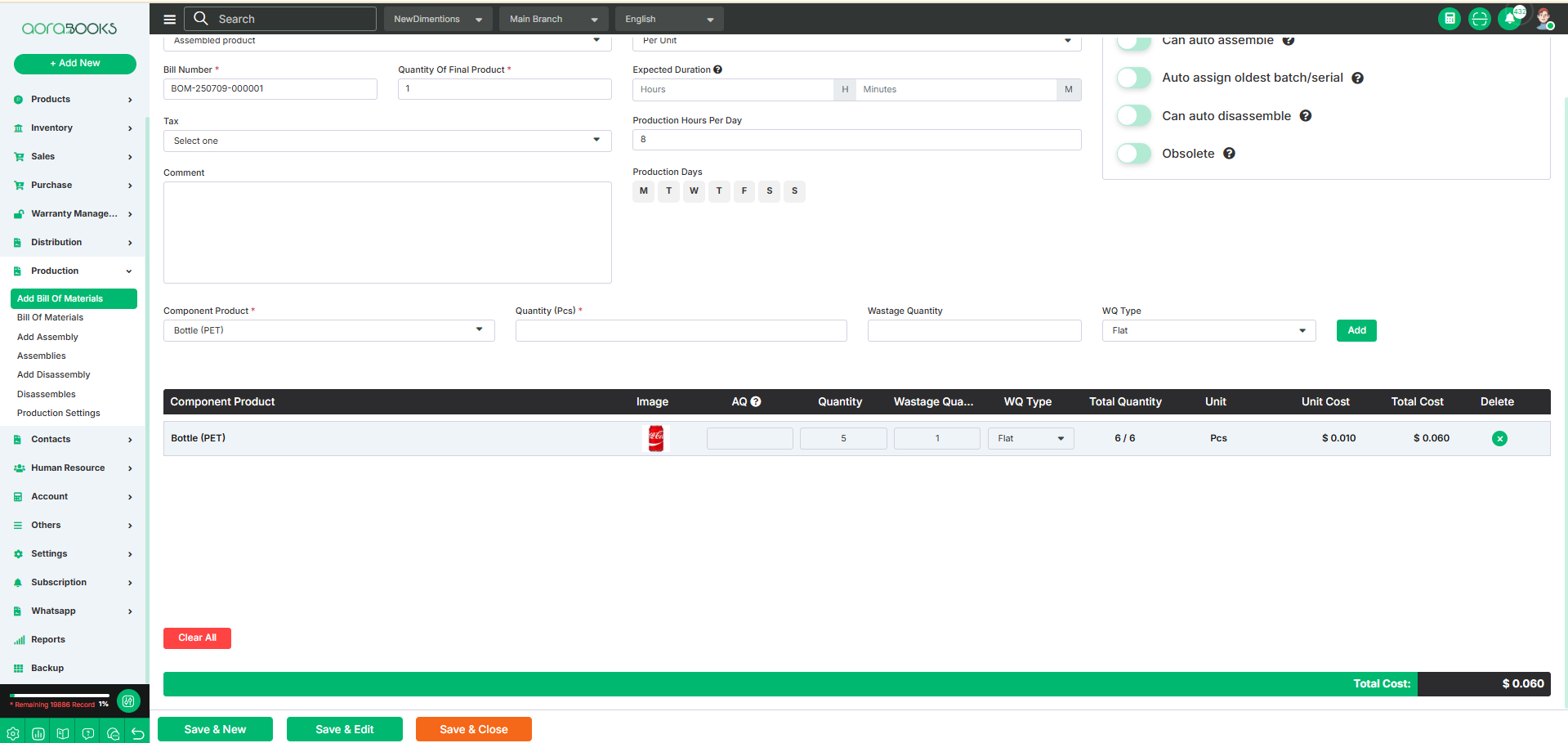Open the question bubble help icon in bottom bar
The image size is (1568, 743).
pos(88,733)
